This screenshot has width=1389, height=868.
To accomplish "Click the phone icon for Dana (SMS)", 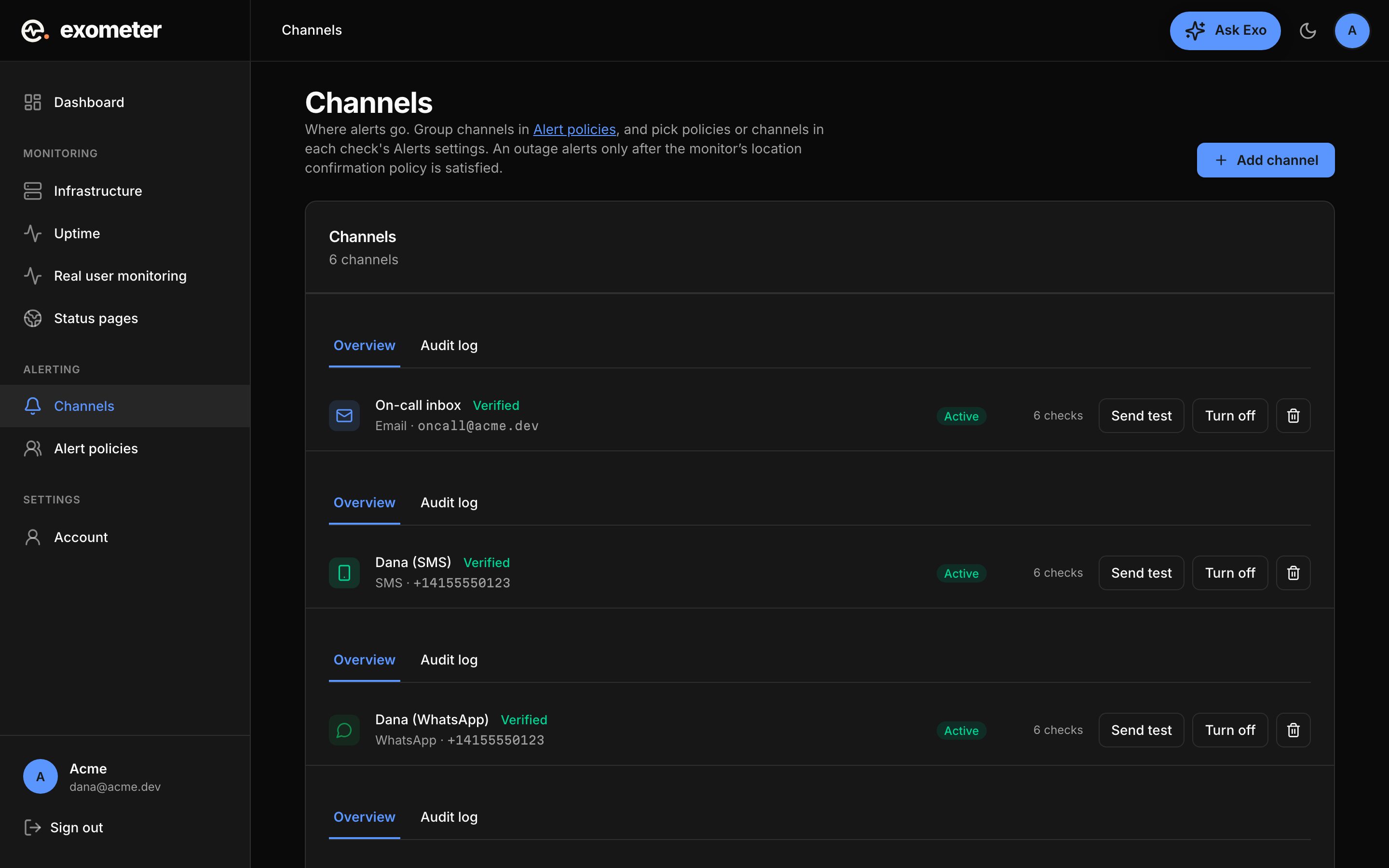I will (344, 573).
